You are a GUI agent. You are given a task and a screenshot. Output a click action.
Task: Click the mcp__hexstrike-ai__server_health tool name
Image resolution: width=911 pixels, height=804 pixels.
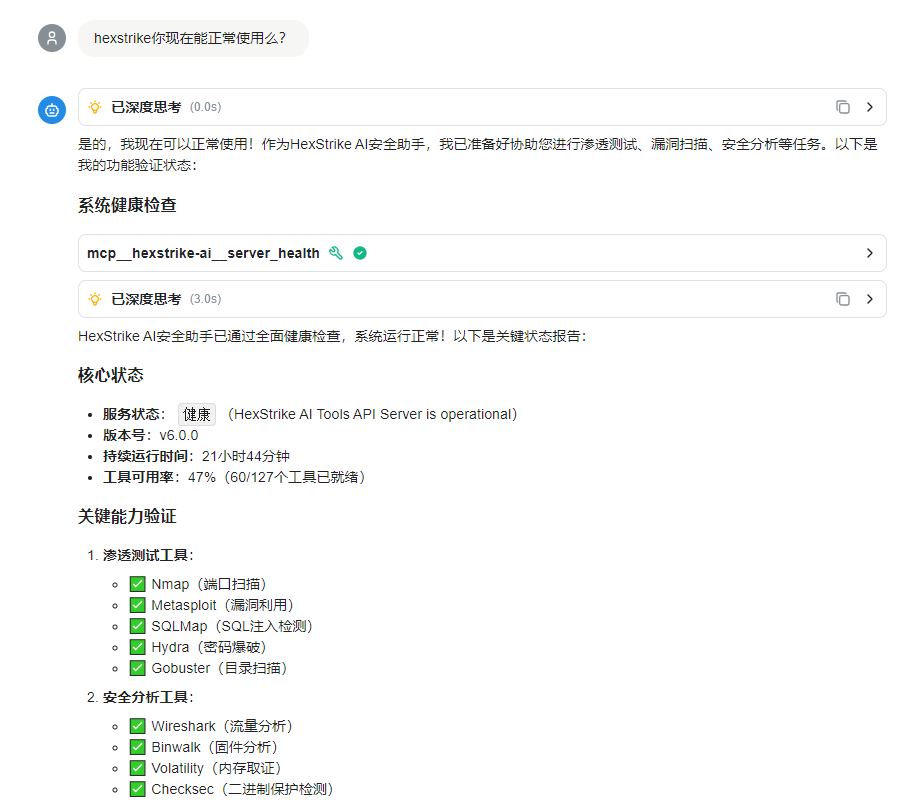[x=203, y=253]
